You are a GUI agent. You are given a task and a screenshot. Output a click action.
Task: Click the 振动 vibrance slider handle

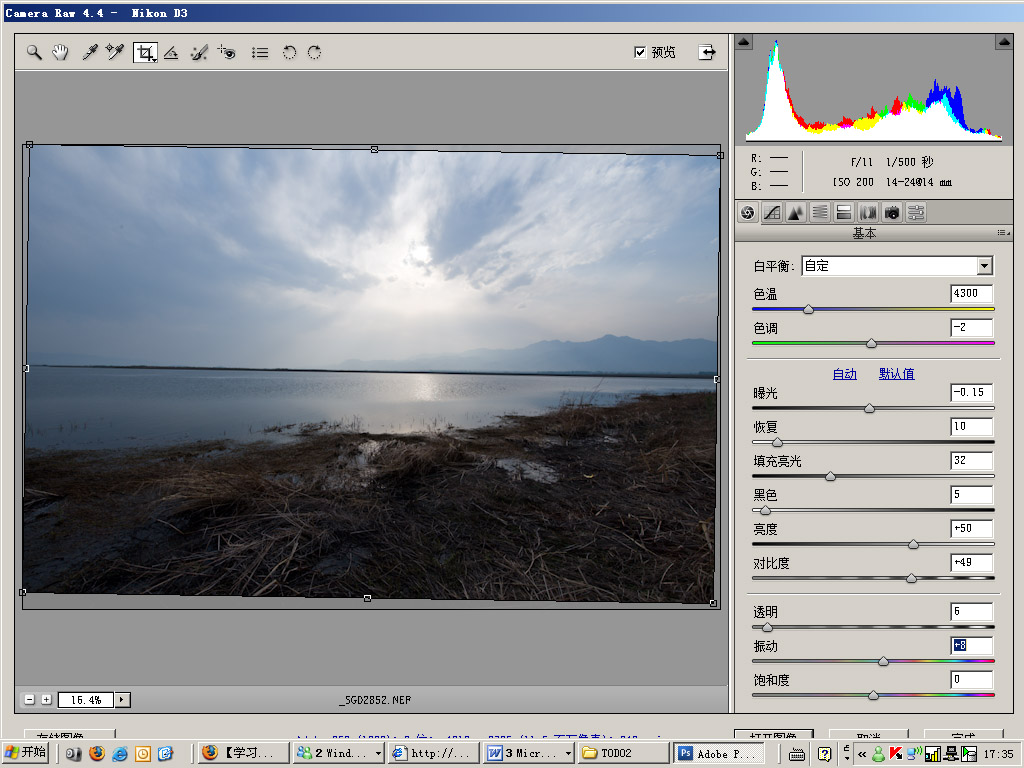(884, 662)
